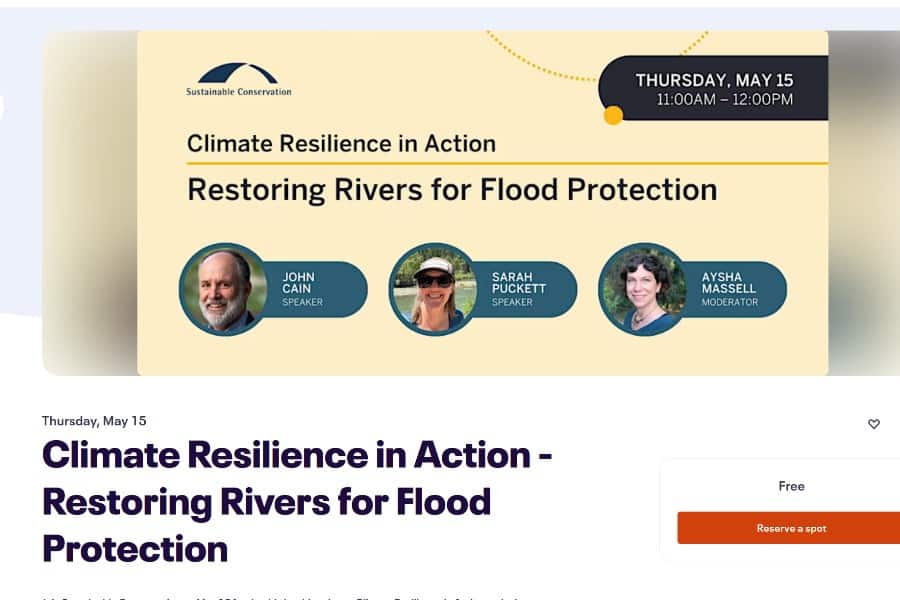Click the small Thursday, May 15 date above title
Screen dimensions: 900x600
(x=94, y=420)
